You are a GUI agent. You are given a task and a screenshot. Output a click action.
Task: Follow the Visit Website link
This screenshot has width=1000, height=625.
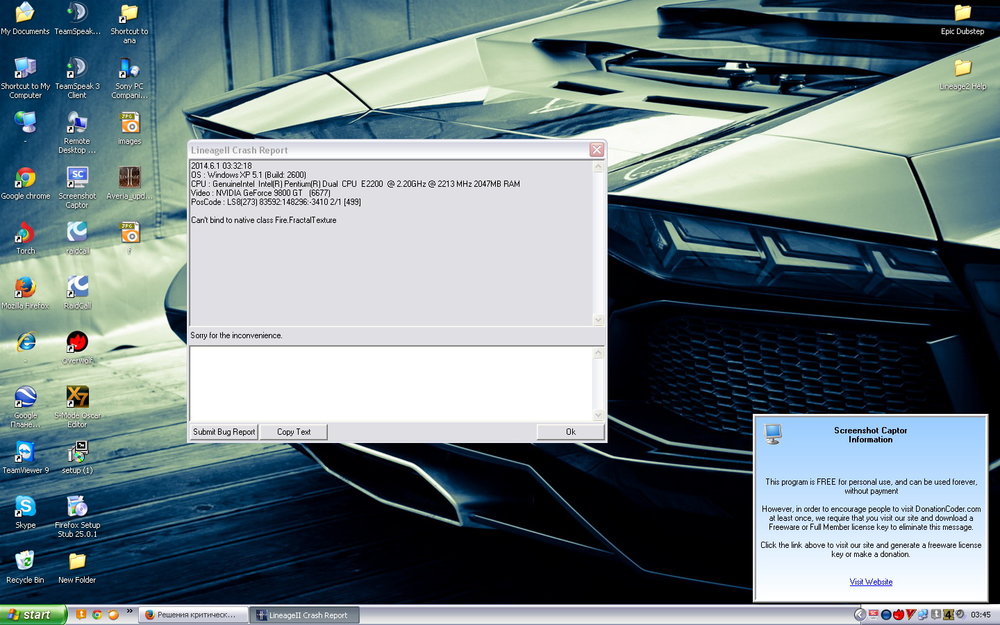pos(870,582)
